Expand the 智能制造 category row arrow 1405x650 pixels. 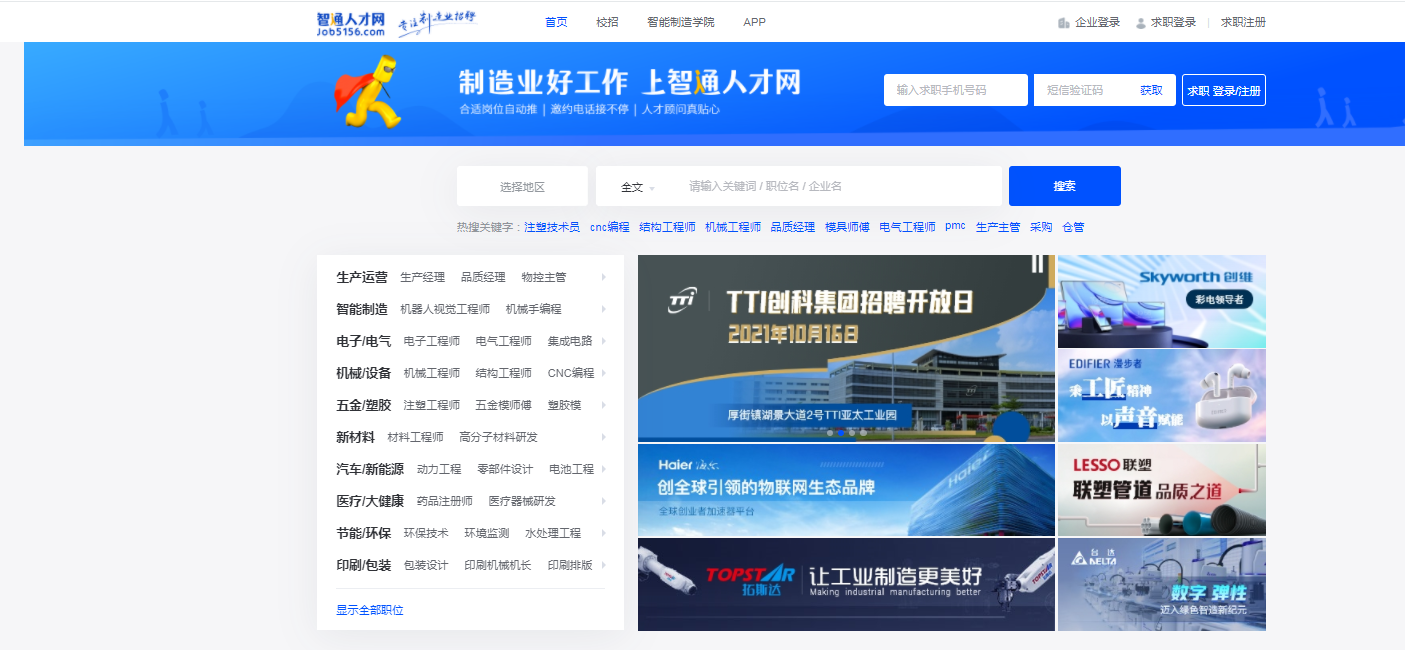click(604, 309)
